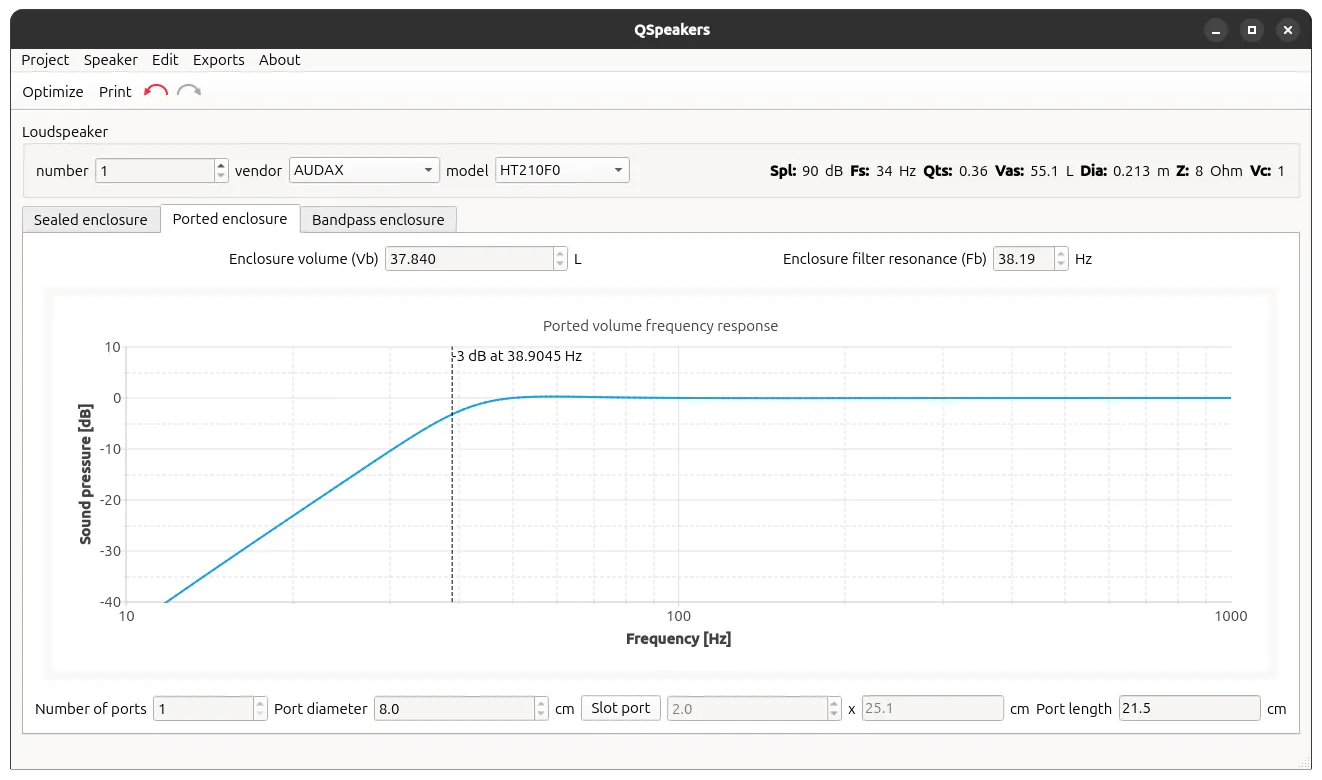
Task: Click the filter resonance stepper arrows
Action: click(1061, 259)
